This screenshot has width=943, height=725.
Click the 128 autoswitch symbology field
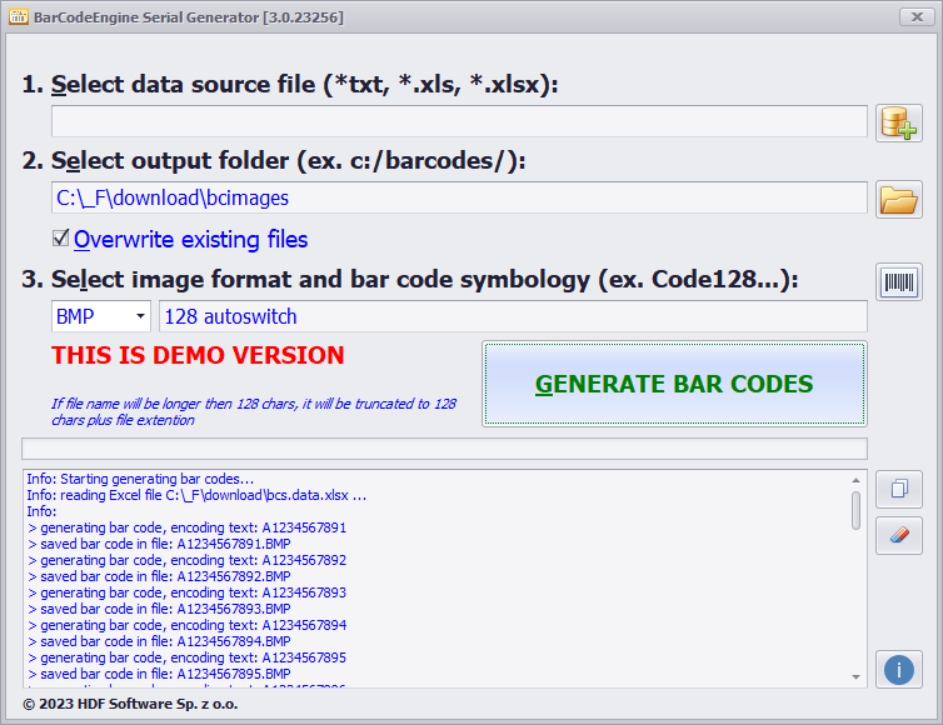tap(513, 317)
